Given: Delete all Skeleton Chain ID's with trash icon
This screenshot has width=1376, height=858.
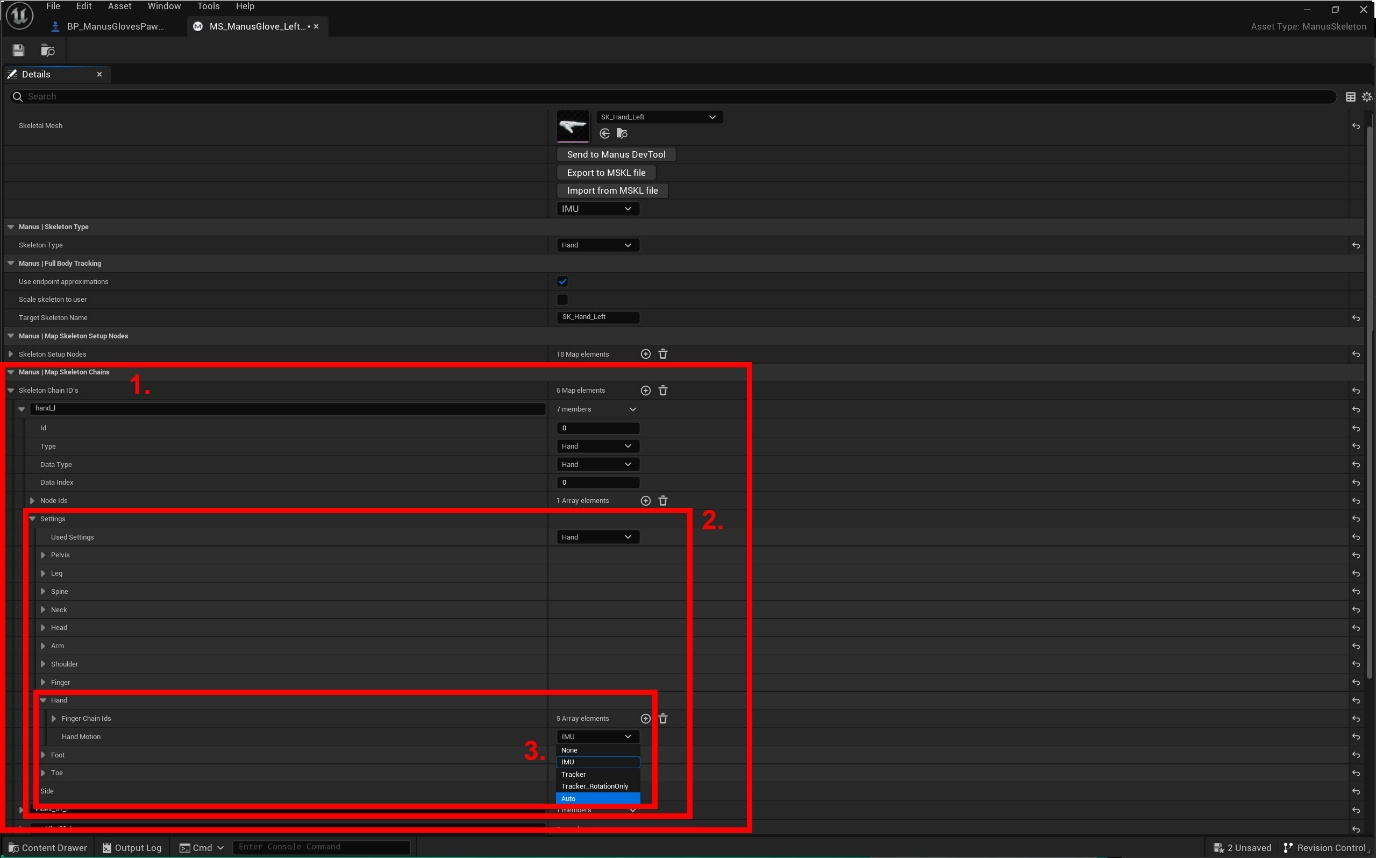Looking at the screenshot, I should pos(662,391).
